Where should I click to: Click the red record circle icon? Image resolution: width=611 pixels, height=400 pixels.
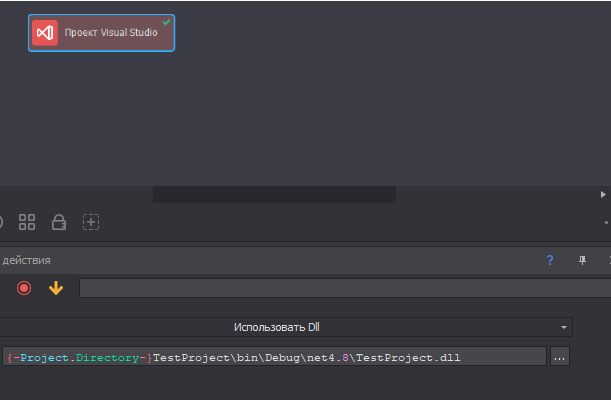[24, 288]
